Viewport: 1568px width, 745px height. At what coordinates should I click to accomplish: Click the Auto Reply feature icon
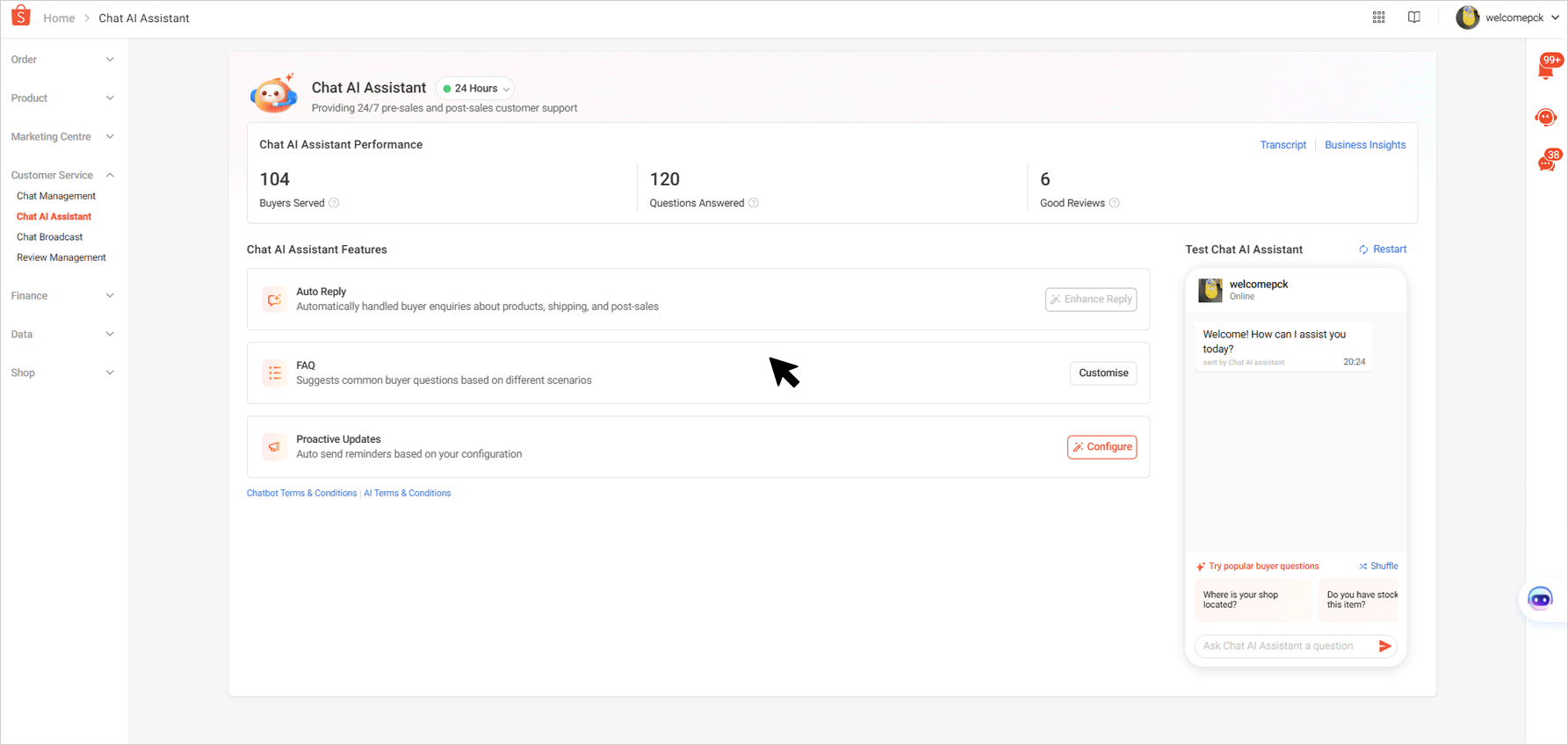point(274,300)
